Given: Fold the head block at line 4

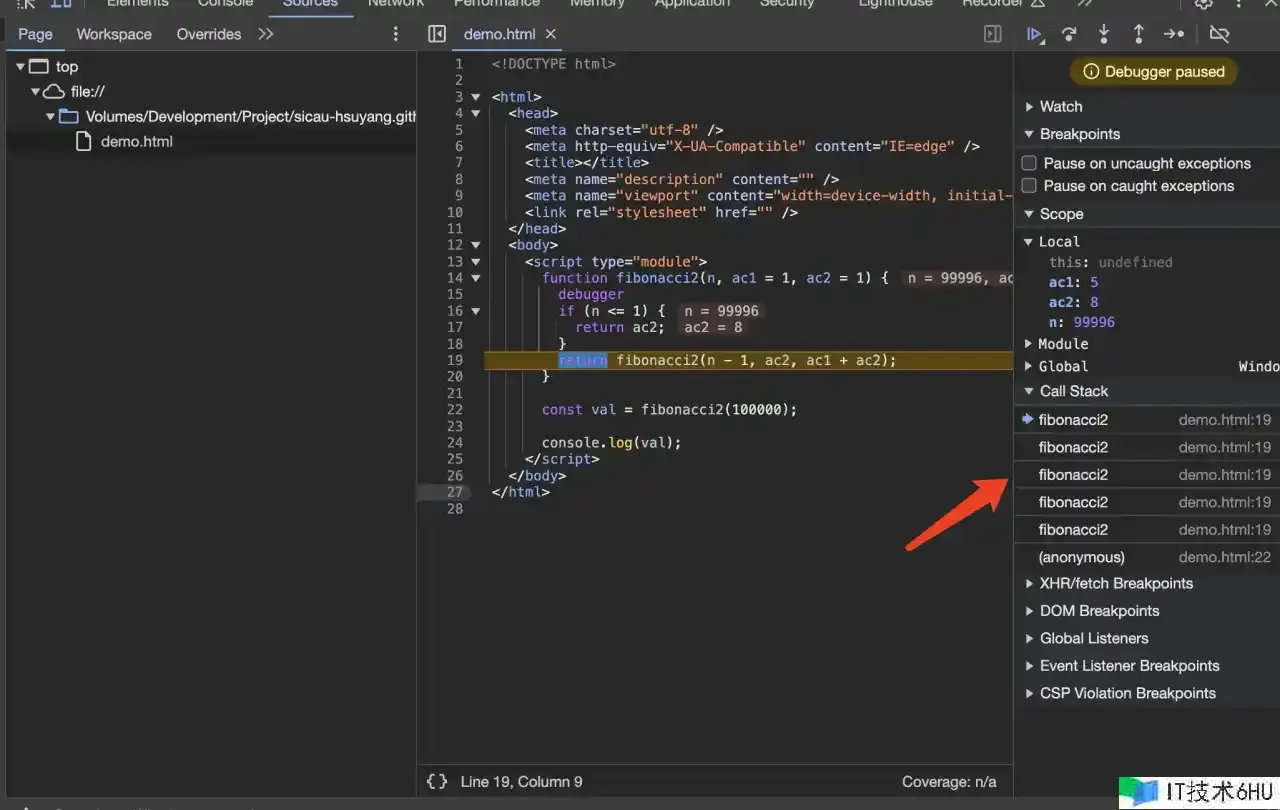Looking at the screenshot, I should [475, 114].
